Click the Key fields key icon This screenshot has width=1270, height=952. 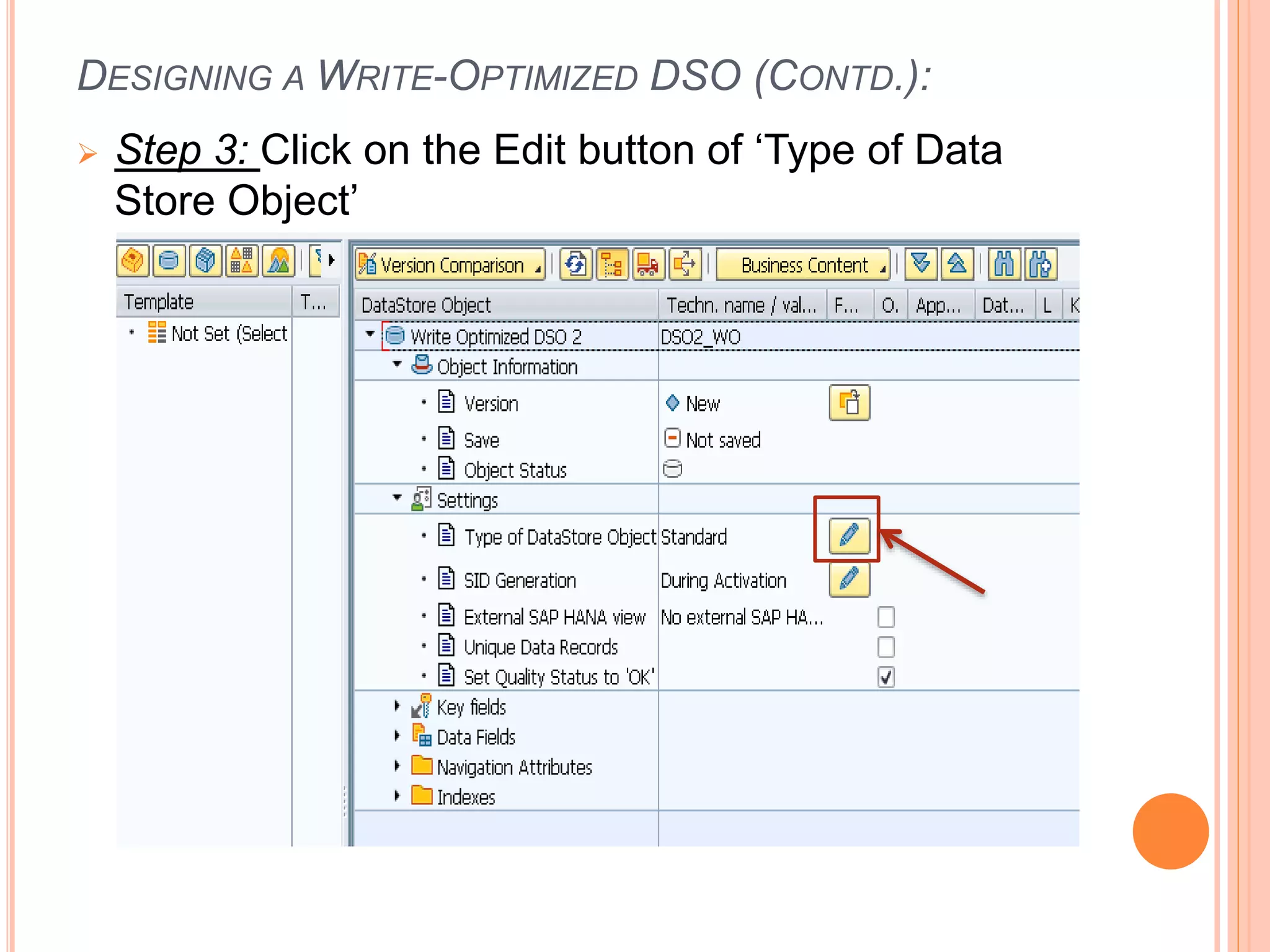coord(422,706)
